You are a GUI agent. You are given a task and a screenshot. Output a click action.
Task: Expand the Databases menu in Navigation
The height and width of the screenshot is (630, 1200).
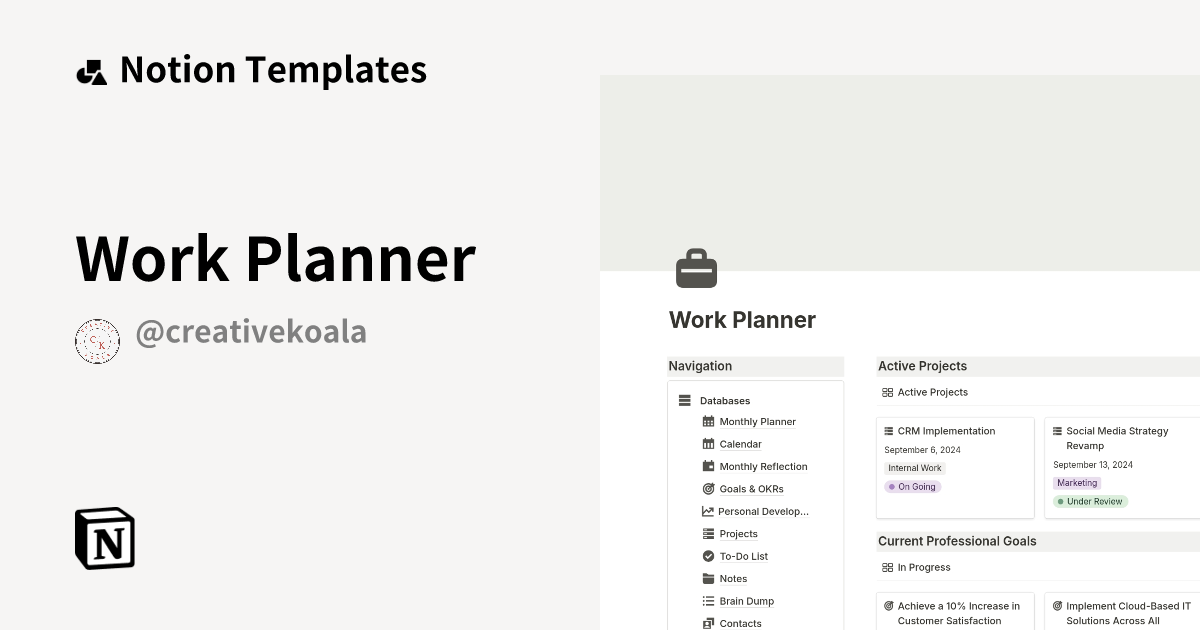tap(684, 399)
